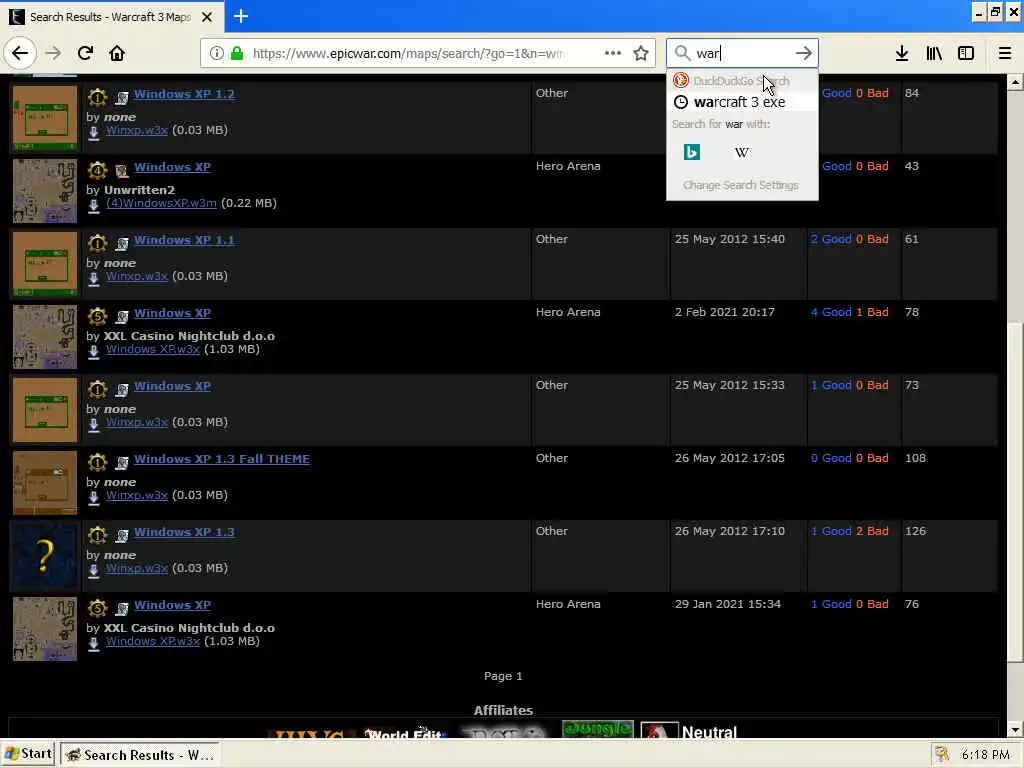The width and height of the screenshot is (1024, 768).
Task: Click thumbnail of Windows XP 1.3 Fall THEME
Action: coord(45,483)
